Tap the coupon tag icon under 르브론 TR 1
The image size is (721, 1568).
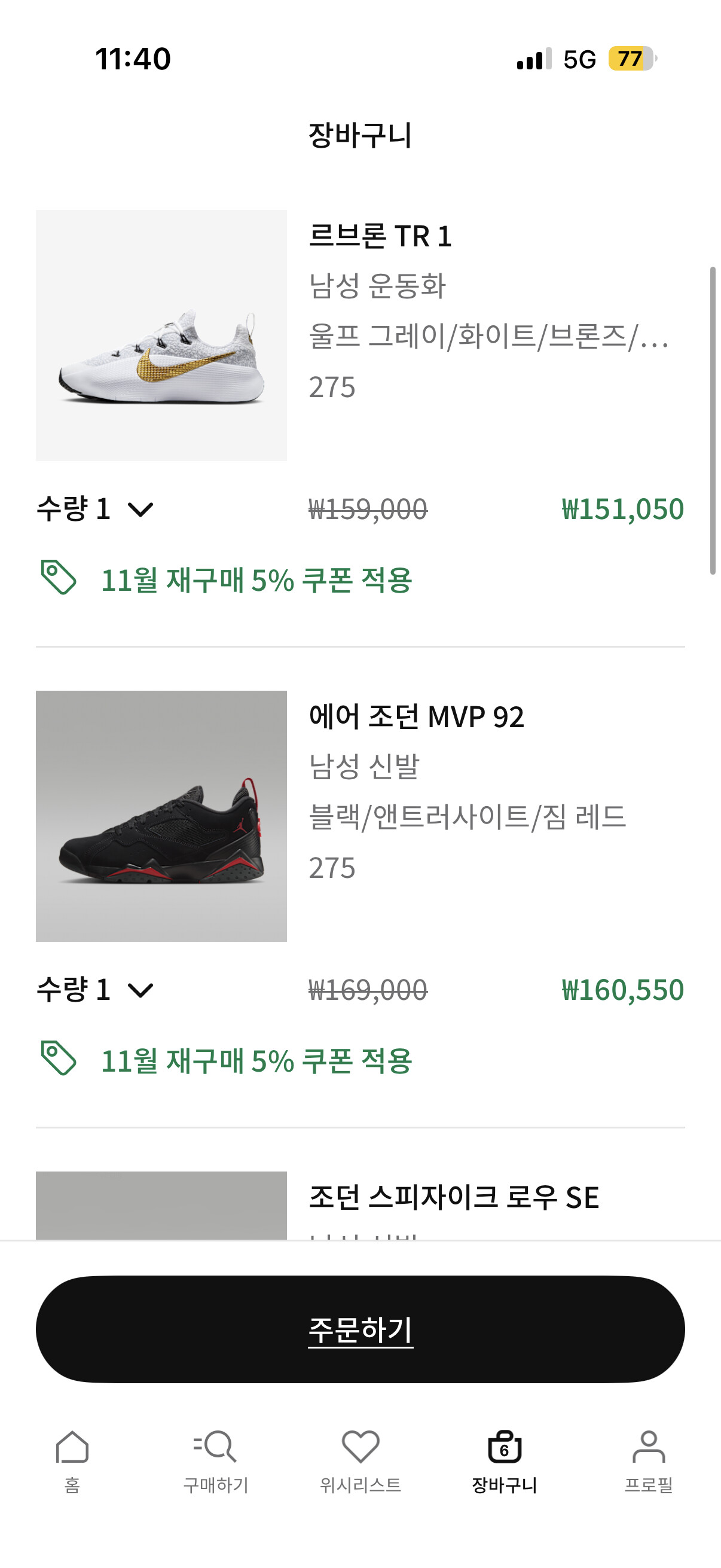click(59, 577)
